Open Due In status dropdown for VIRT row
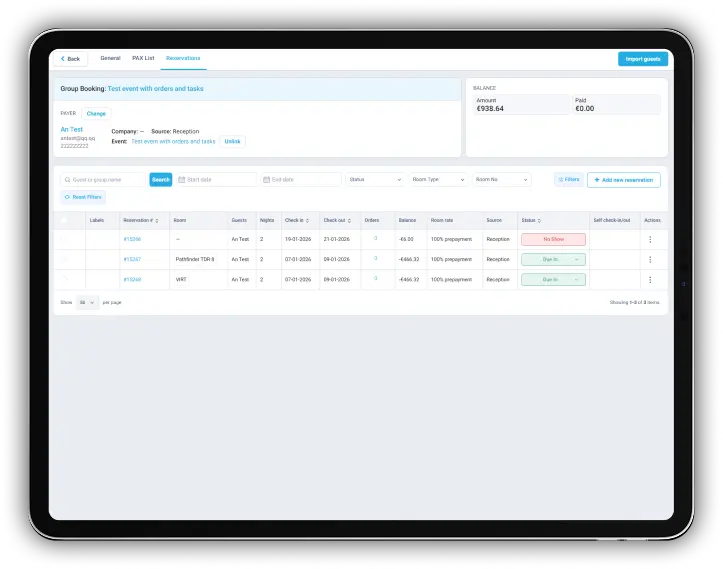 click(x=553, y=279)
